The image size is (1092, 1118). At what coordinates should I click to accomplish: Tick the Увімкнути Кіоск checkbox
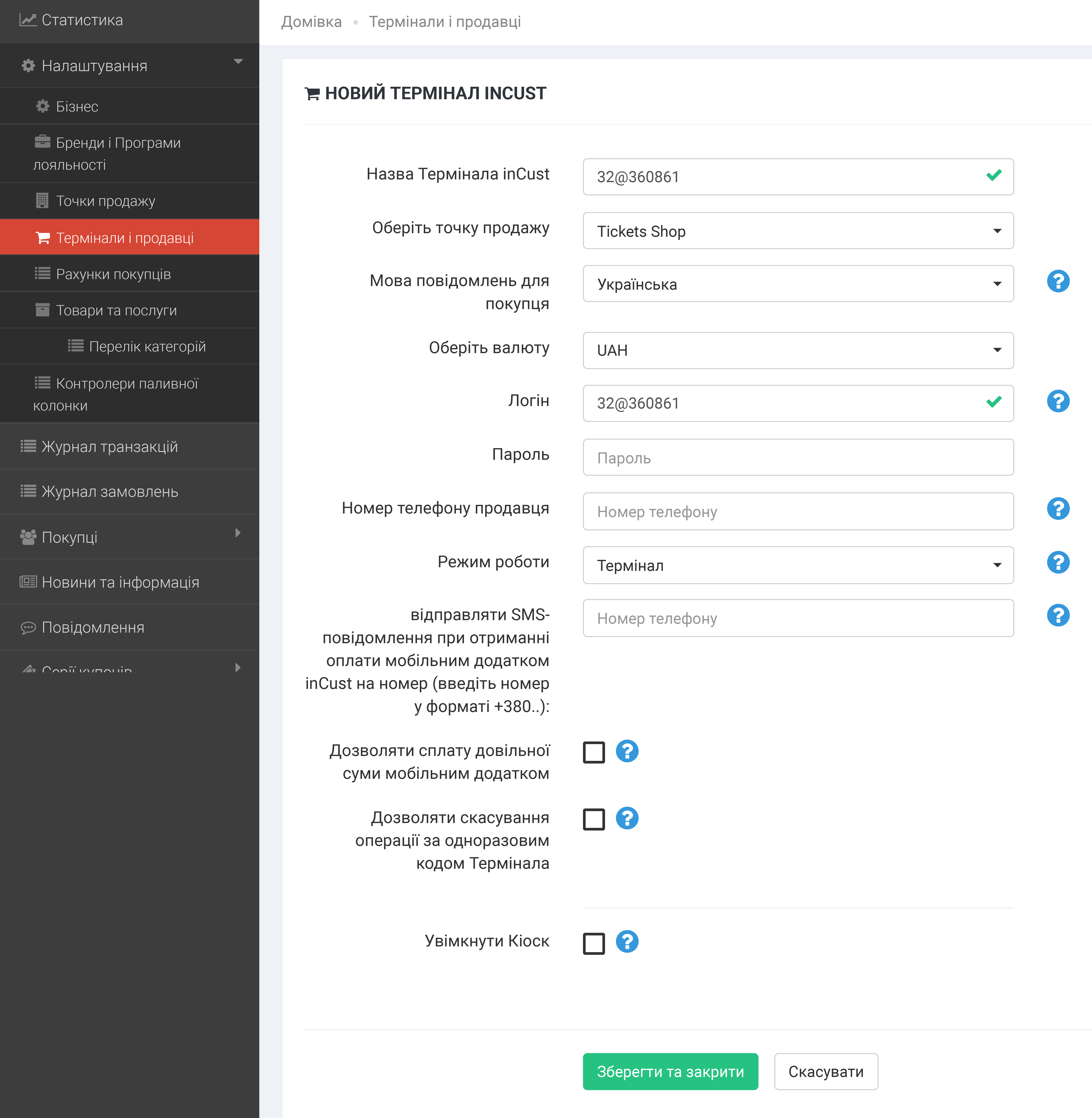point(594,943)
